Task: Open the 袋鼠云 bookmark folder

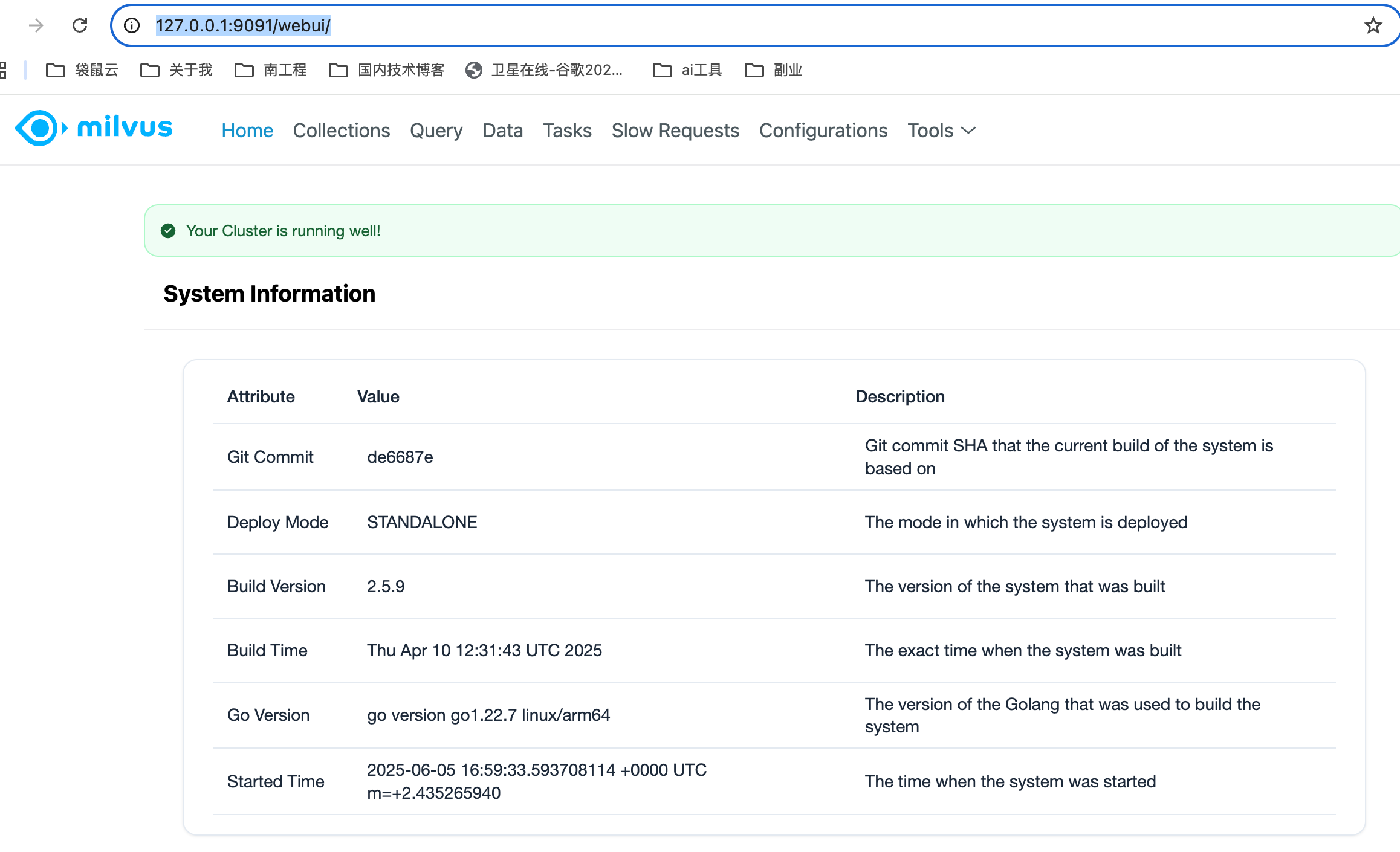Action: [x=82, y=70]
